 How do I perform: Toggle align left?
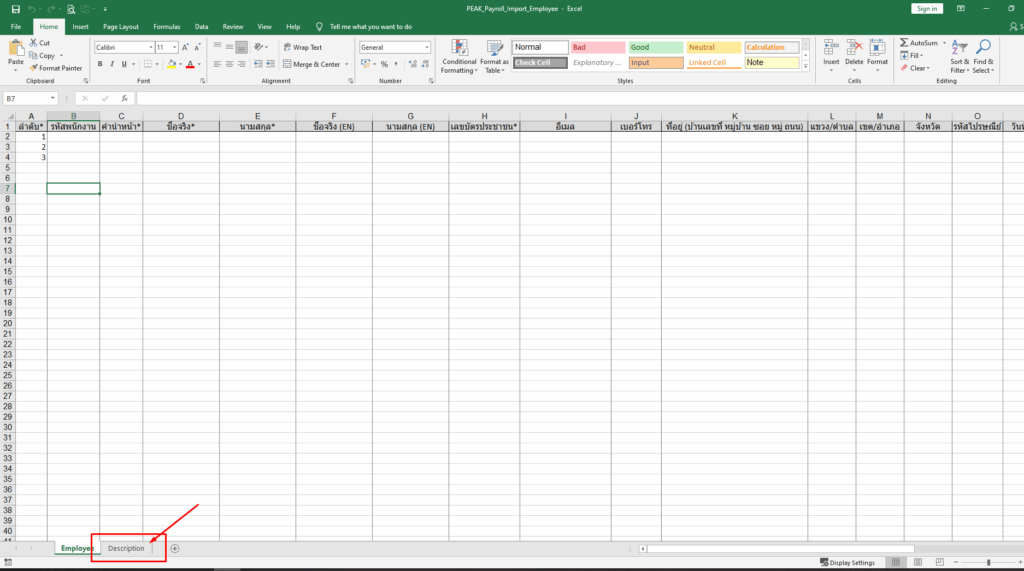click(x=217, y=64)
